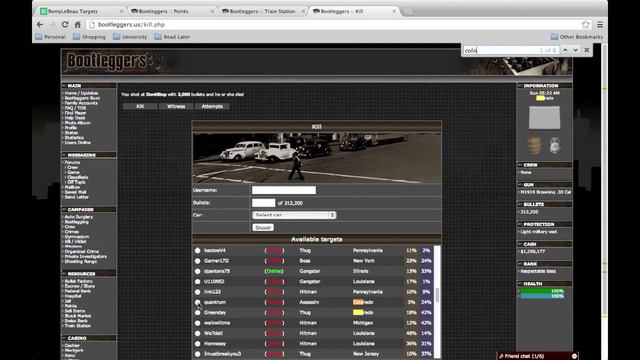The width and height of the screenshot is (640, 360).
Task: Jump to previous find result arrow
Action: 565,50
